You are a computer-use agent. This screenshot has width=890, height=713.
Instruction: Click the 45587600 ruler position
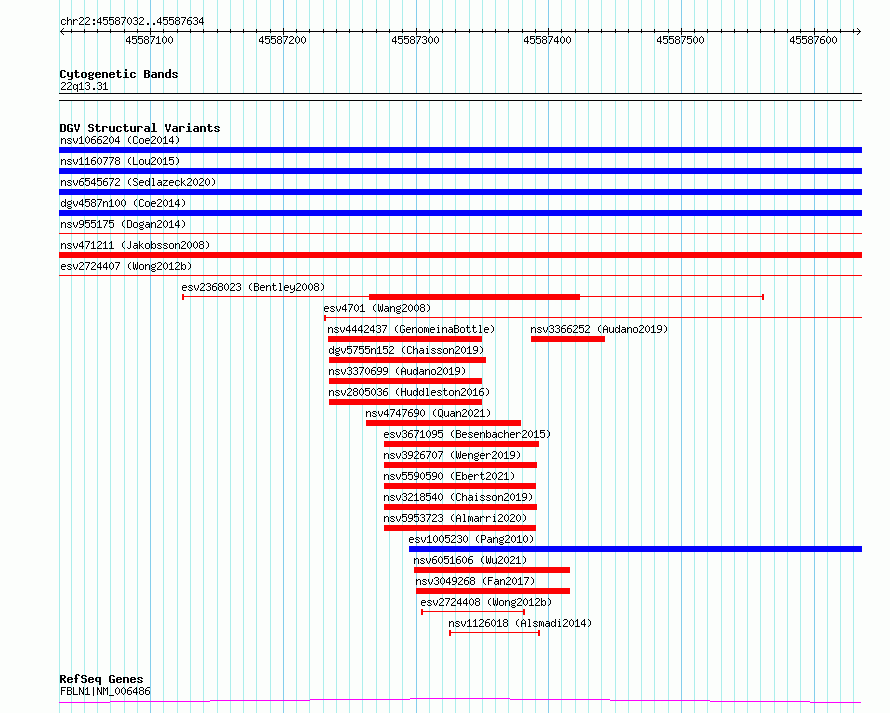point(813,40)
